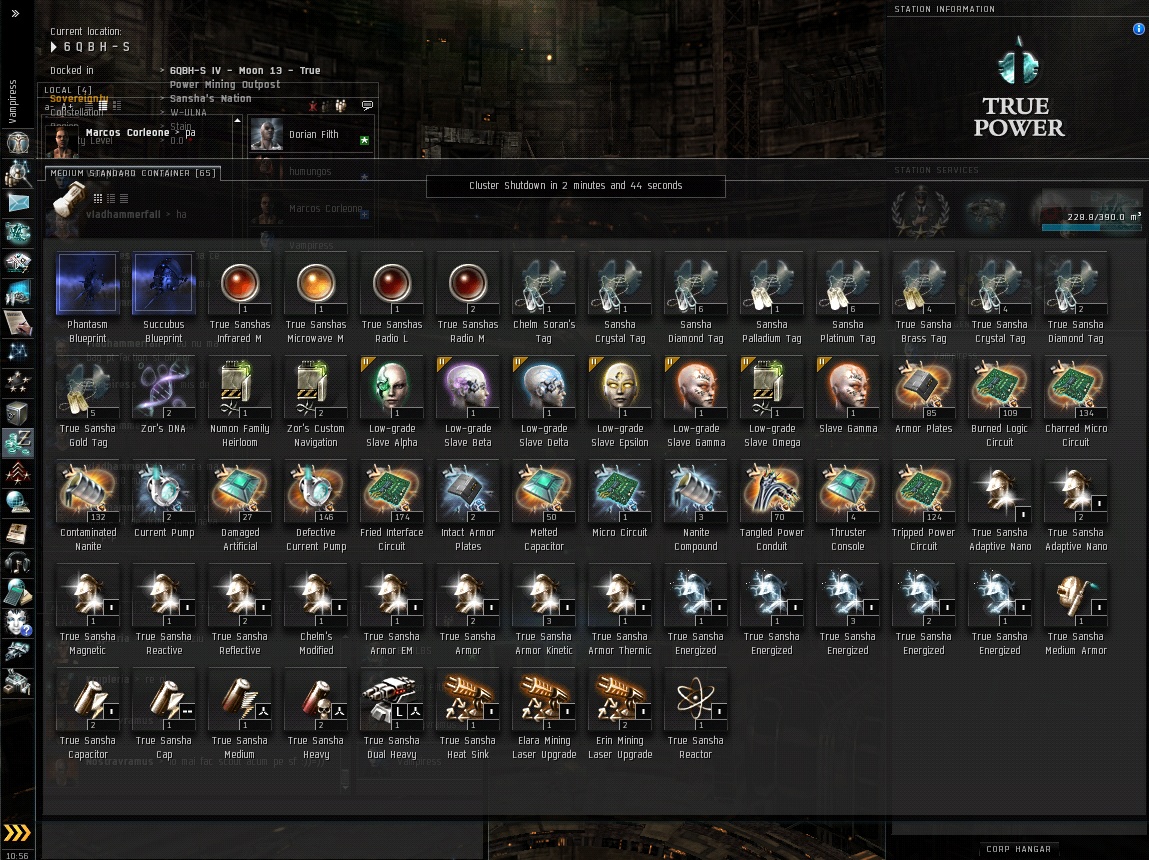
Task: Select the Vampiress character name tab on sidebar
Action: (x=12, y=101)
